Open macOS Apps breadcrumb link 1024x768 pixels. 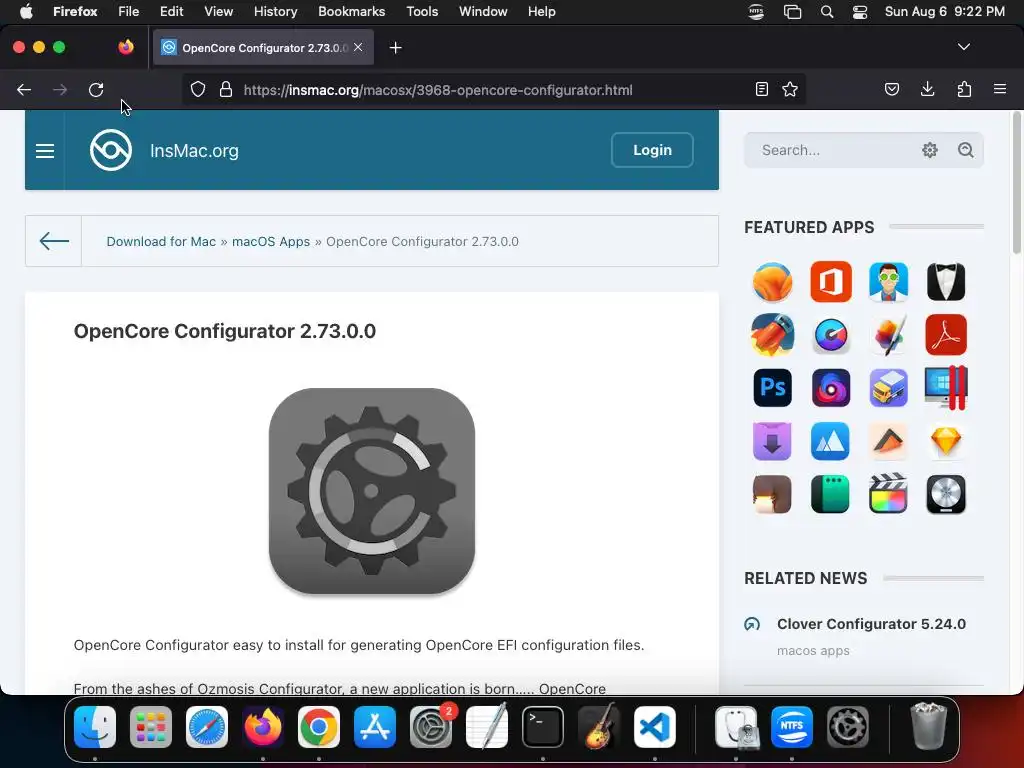tap(270, 242)
